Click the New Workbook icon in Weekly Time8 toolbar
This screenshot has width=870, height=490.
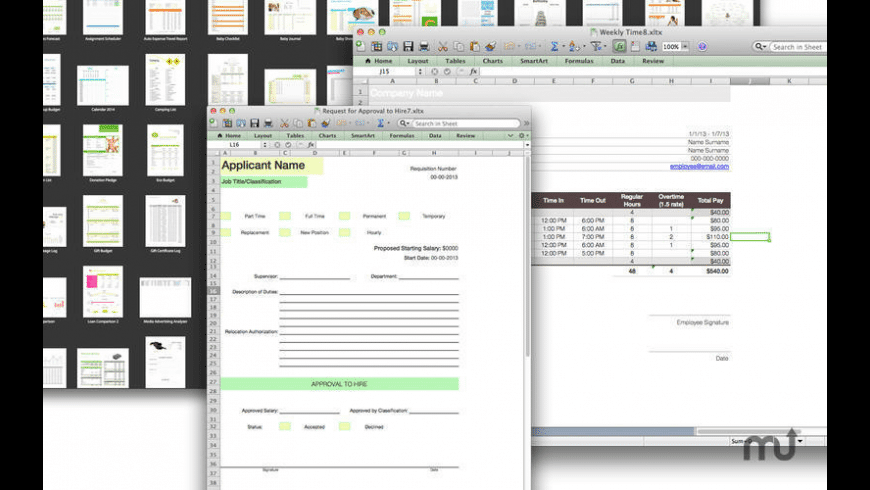tap(361, 47)
